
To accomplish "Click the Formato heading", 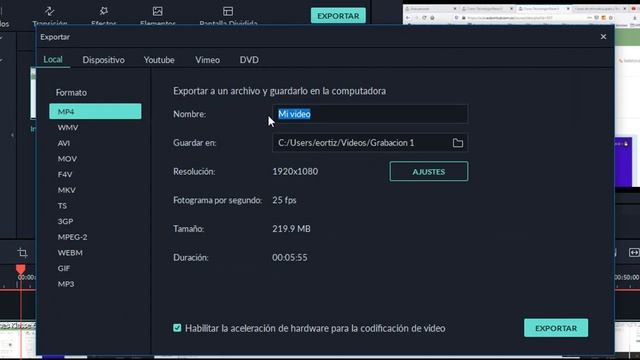I will click(71, 93).
